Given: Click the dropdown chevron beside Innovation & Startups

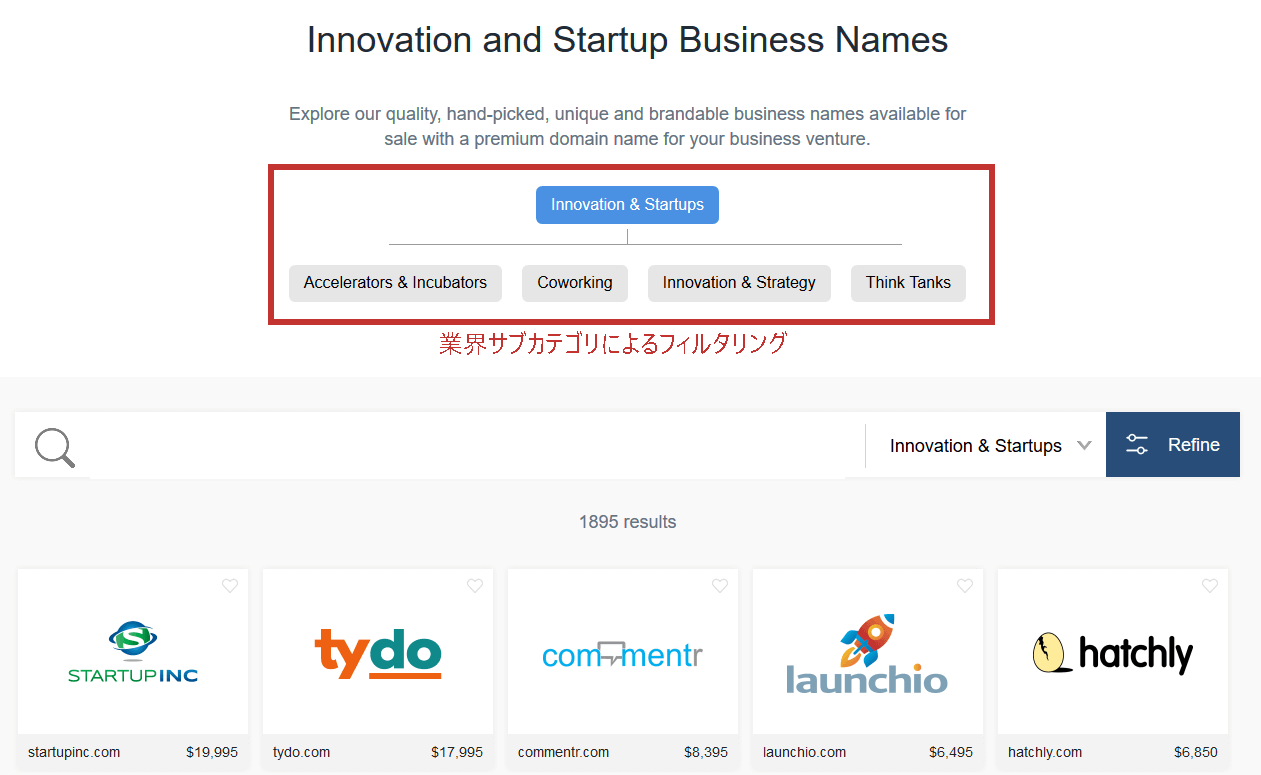Looking at the screenshot, I should 1084,446.
